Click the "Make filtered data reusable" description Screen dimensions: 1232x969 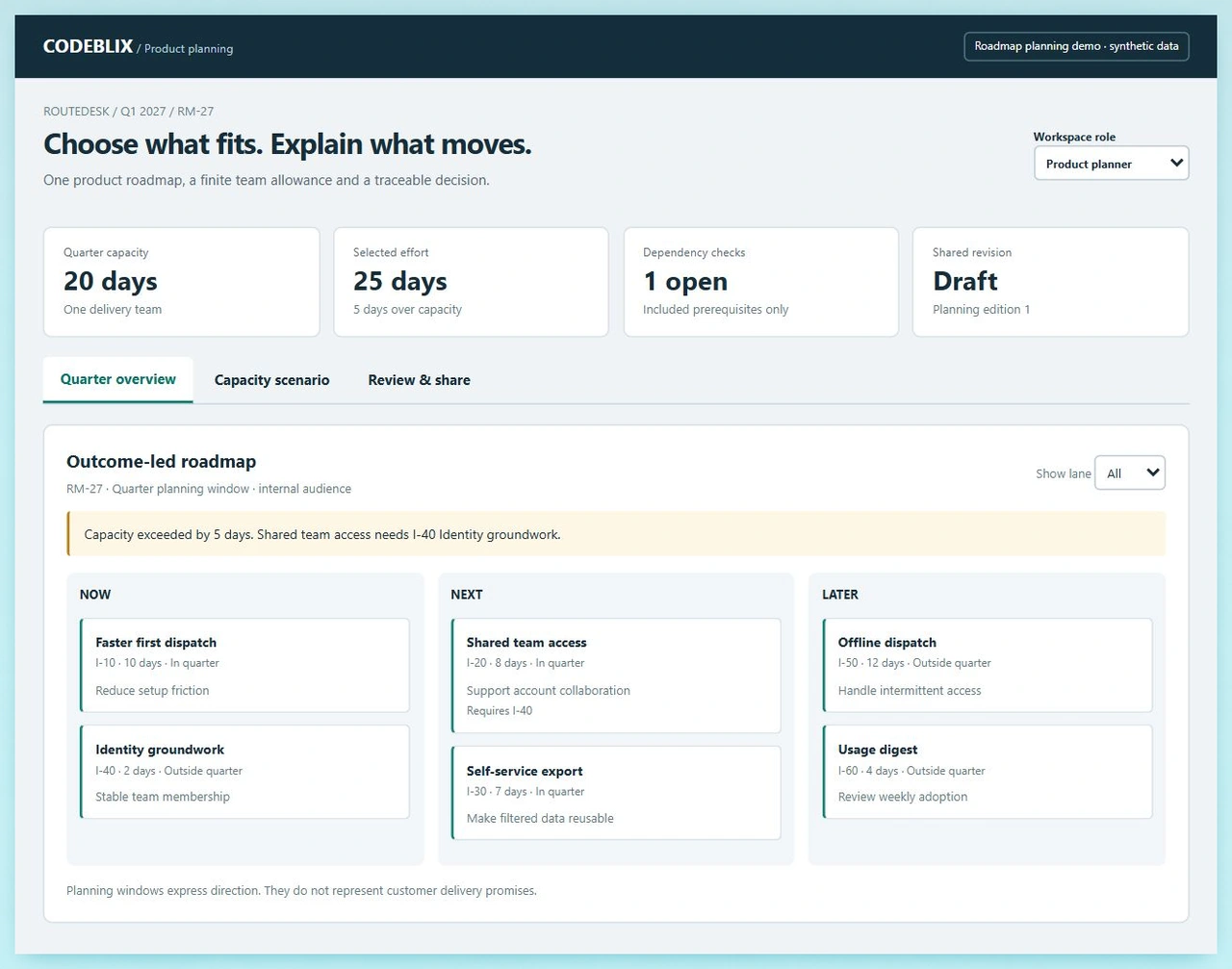coord(540,819)
